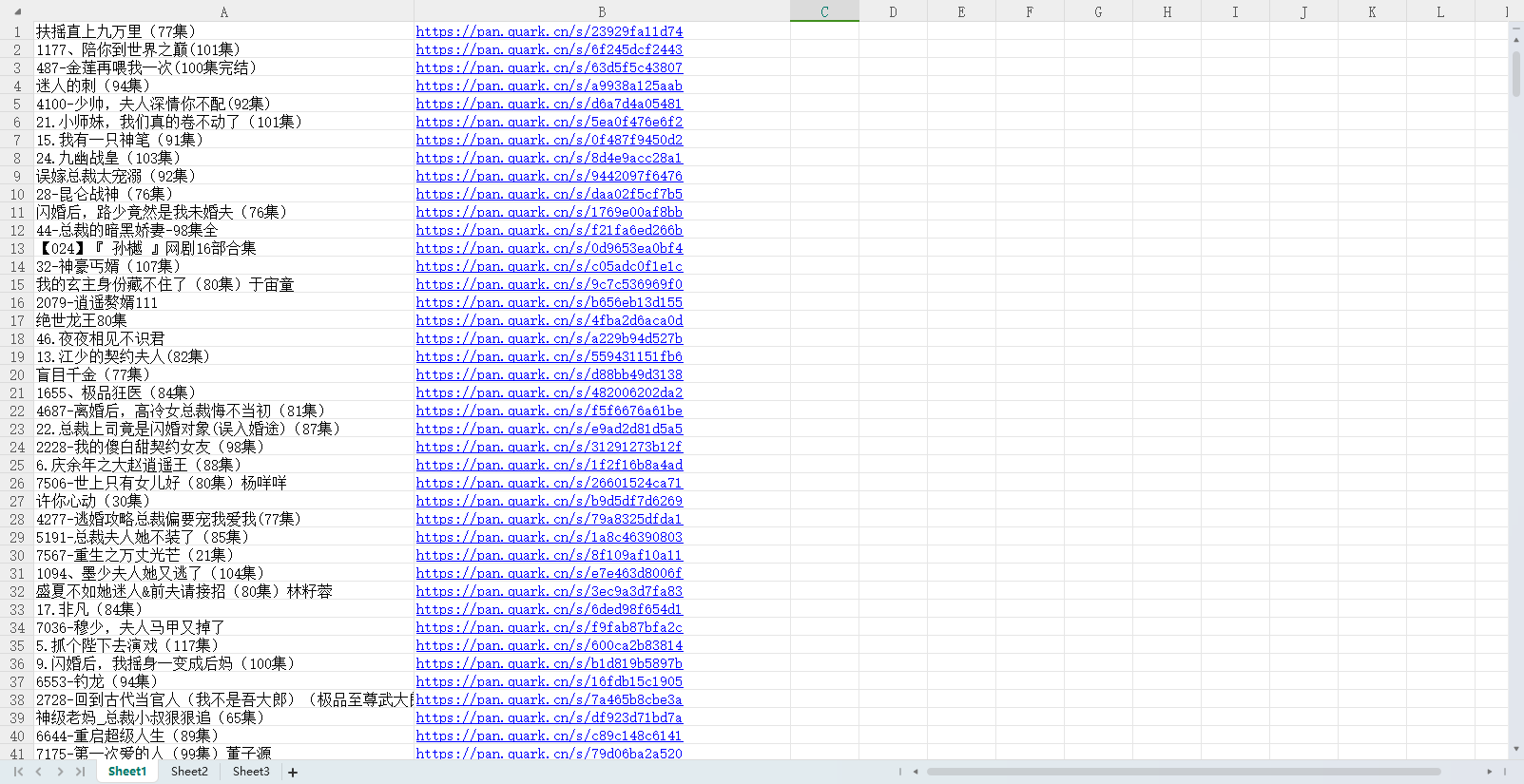
Task: Click the horizontal scrollbar left arrow
Action: point(916,772)
